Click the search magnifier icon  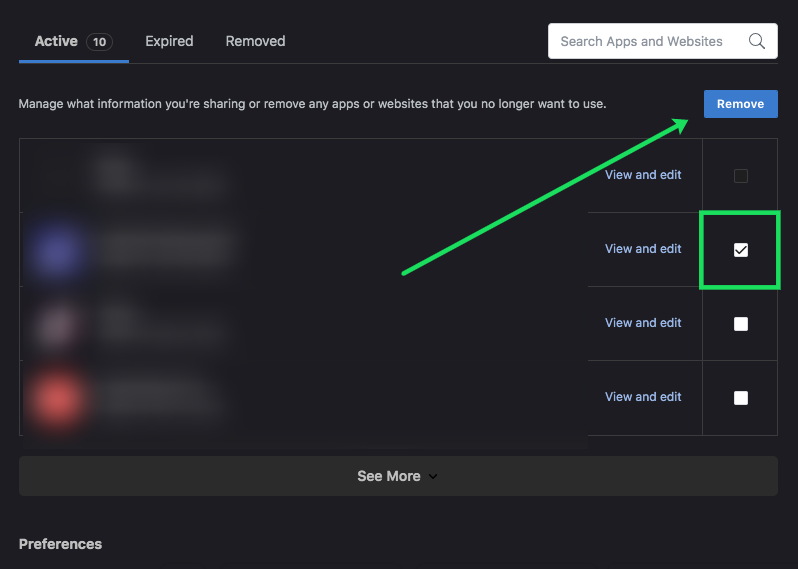click(x=757, y=42)
